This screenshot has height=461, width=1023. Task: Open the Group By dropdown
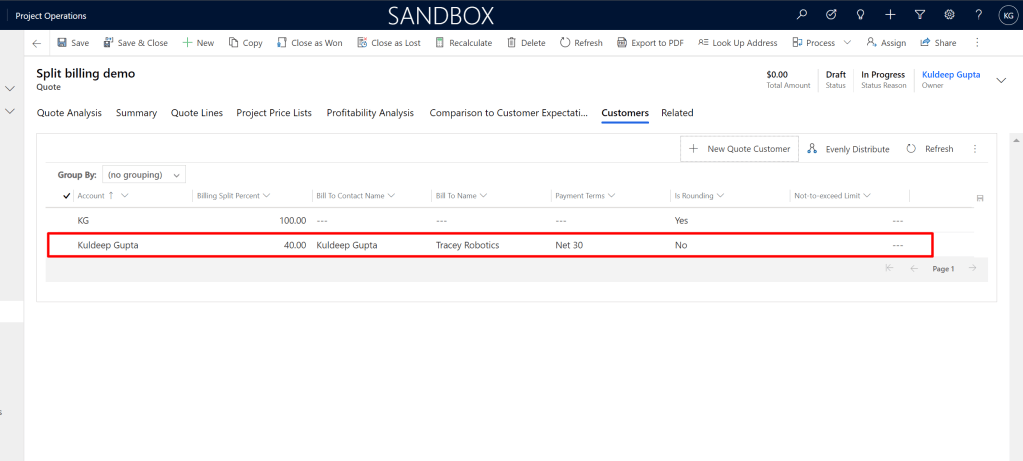pyautogui.click(x=145, y=175)
